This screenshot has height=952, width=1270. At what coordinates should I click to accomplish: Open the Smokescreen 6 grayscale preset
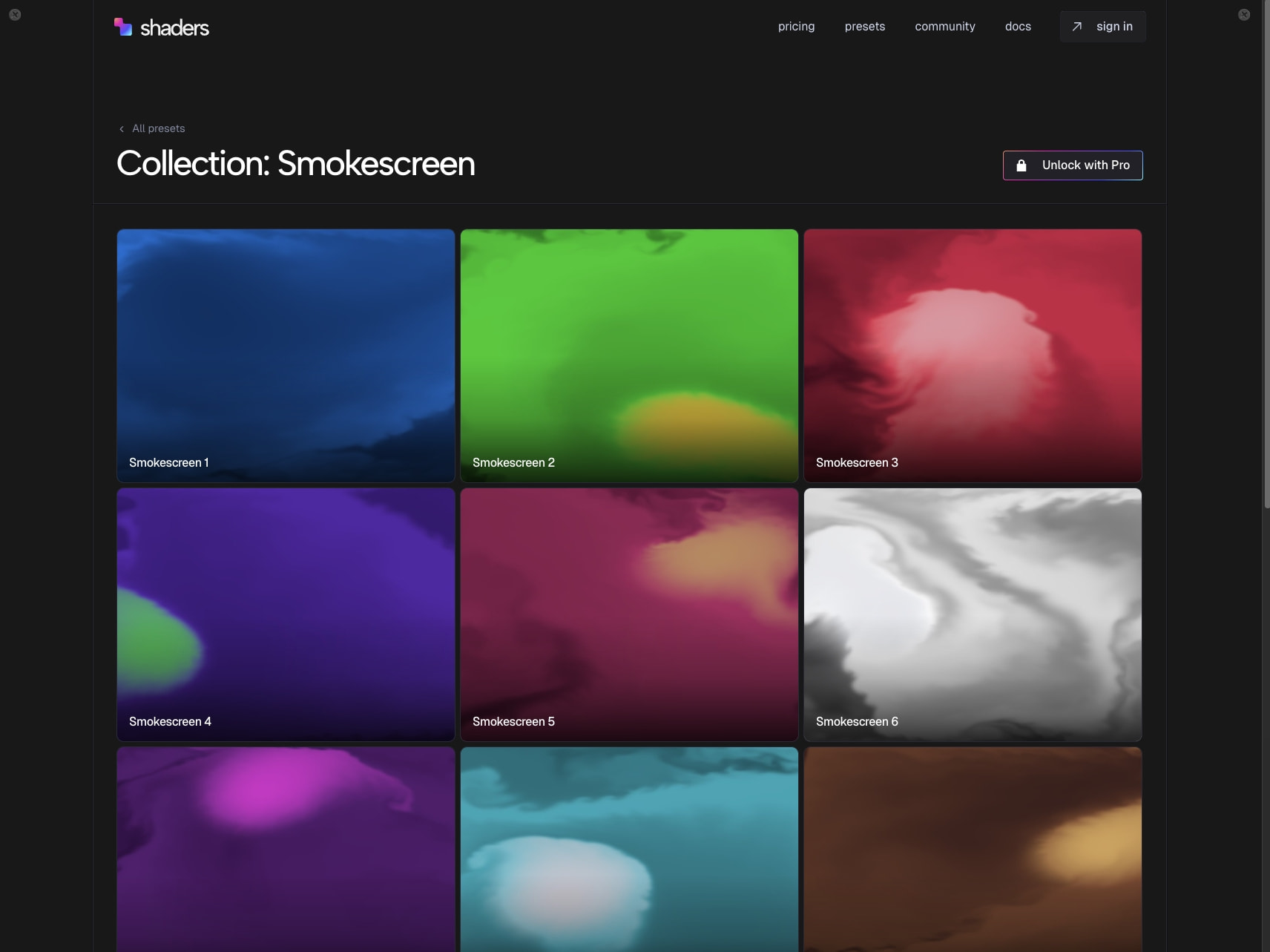[973, 614]
